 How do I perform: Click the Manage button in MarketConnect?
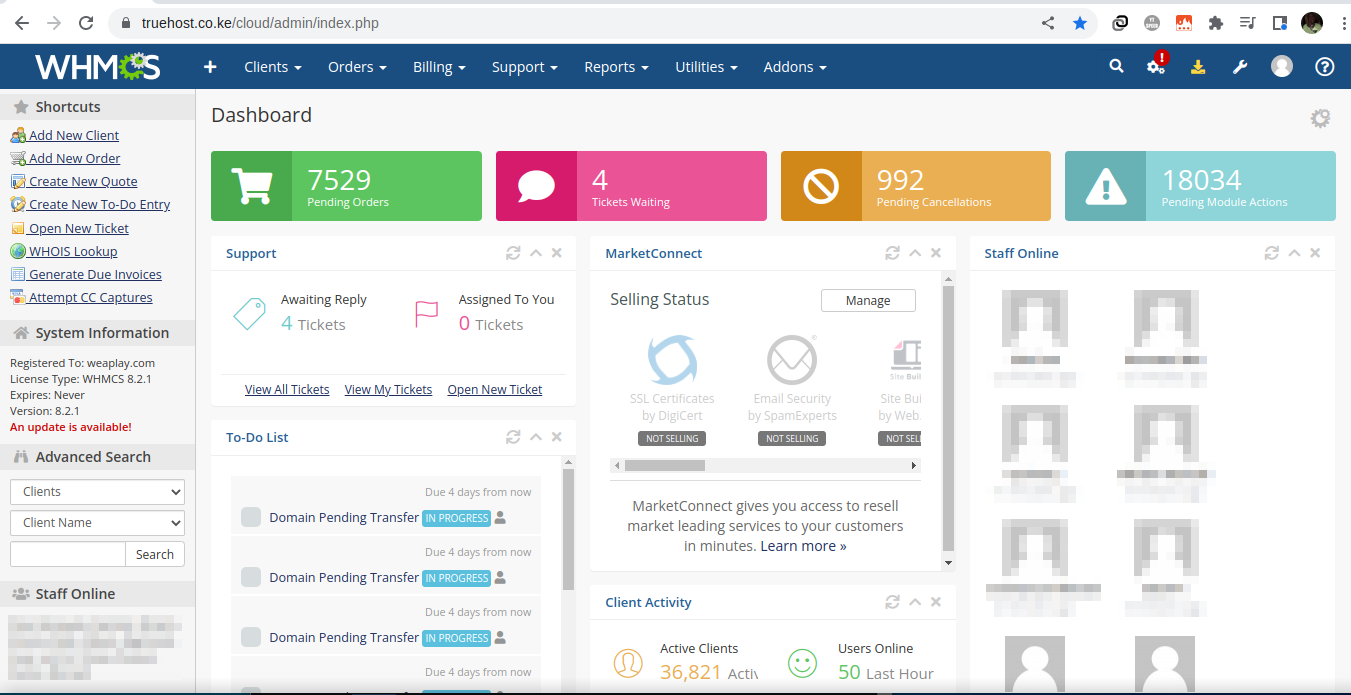(x=867, y=300)
